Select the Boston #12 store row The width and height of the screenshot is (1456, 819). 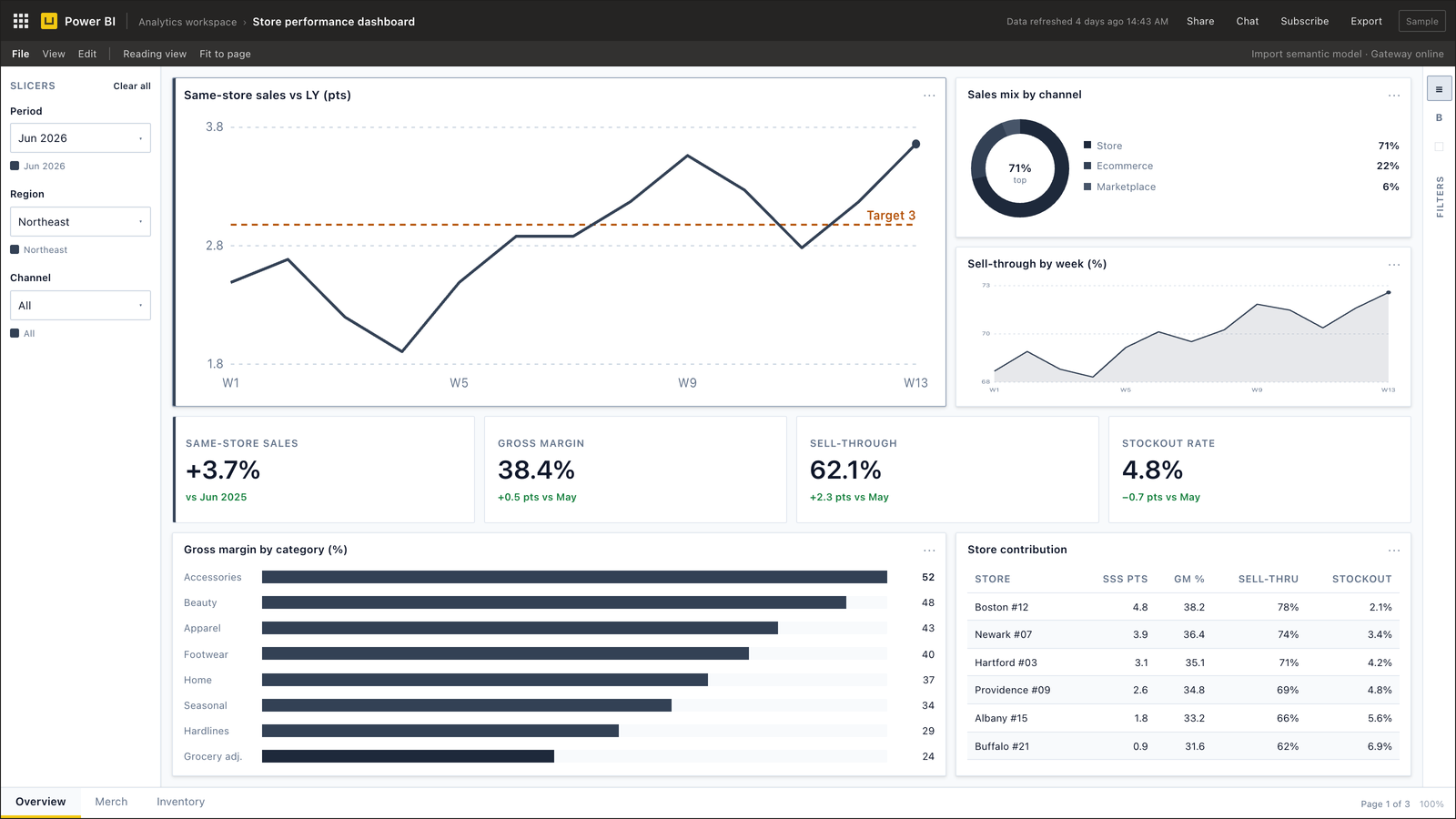[x=1183, y=607]
